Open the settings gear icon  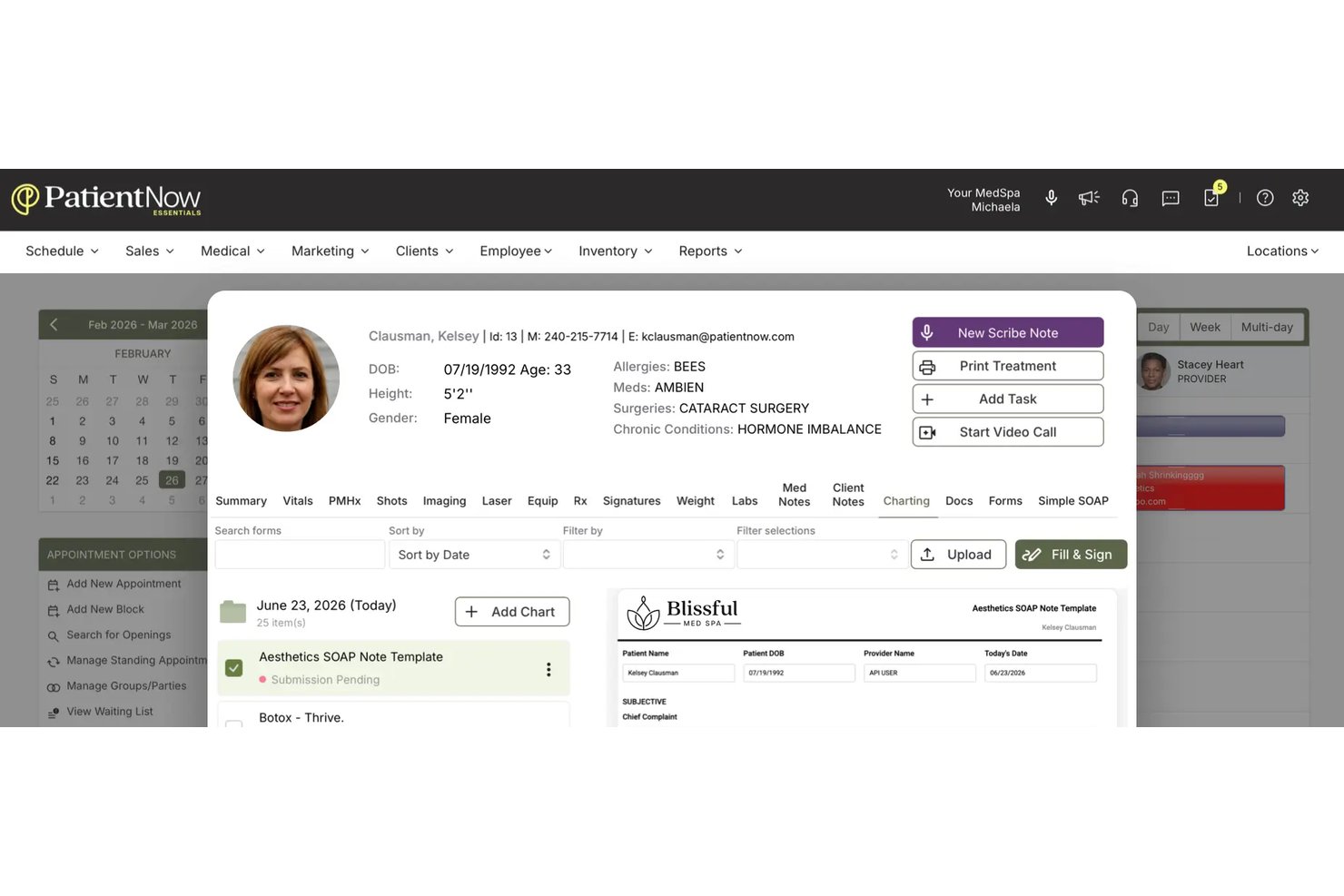point(1300,198)
